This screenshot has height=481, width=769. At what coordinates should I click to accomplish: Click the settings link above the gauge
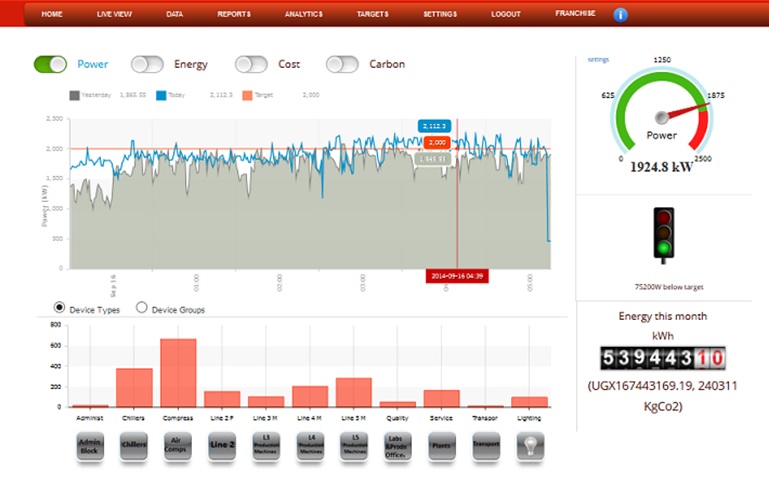pos(598,60)
